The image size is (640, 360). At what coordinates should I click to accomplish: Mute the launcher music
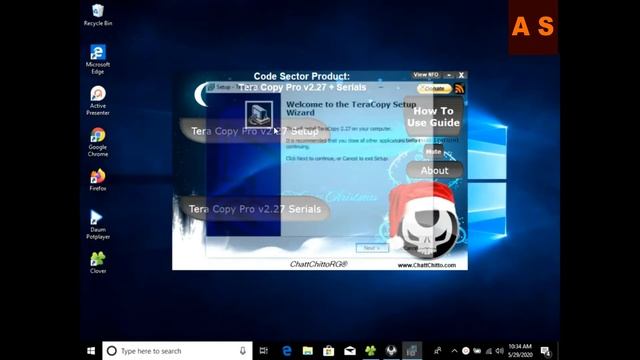coord(433,151)
